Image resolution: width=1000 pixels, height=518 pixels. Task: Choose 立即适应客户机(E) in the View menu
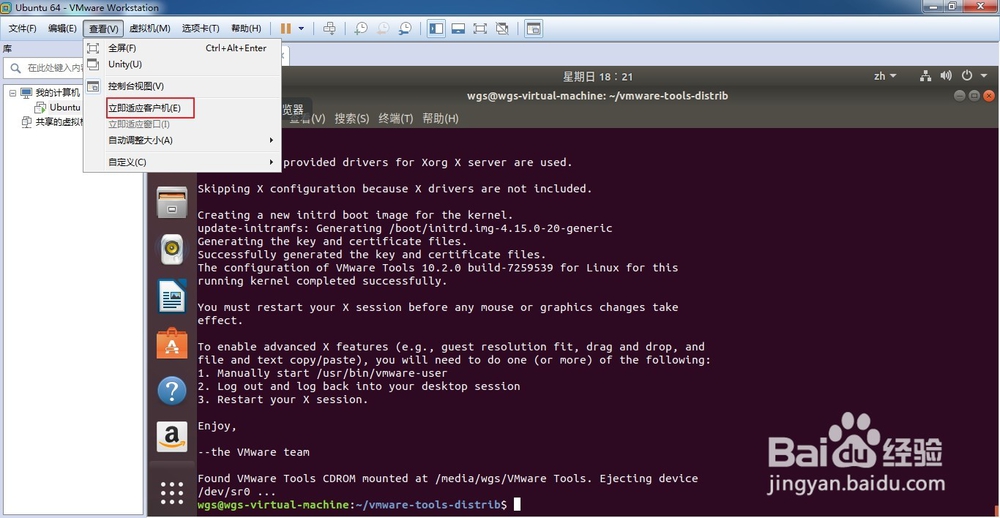(x=182, y=108)
